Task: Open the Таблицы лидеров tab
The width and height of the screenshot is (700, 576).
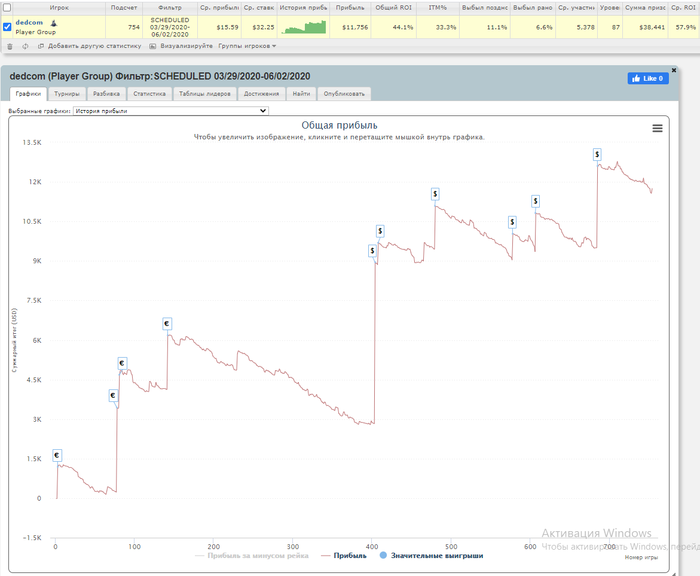Action: (x=205, y=94)
